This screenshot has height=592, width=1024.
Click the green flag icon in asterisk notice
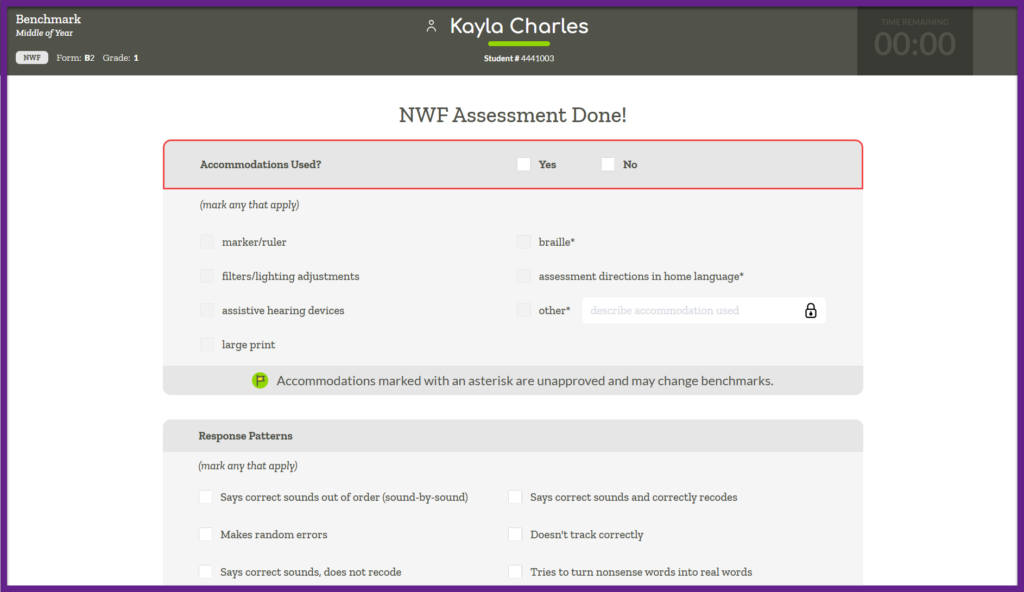[x=260, y=381]
